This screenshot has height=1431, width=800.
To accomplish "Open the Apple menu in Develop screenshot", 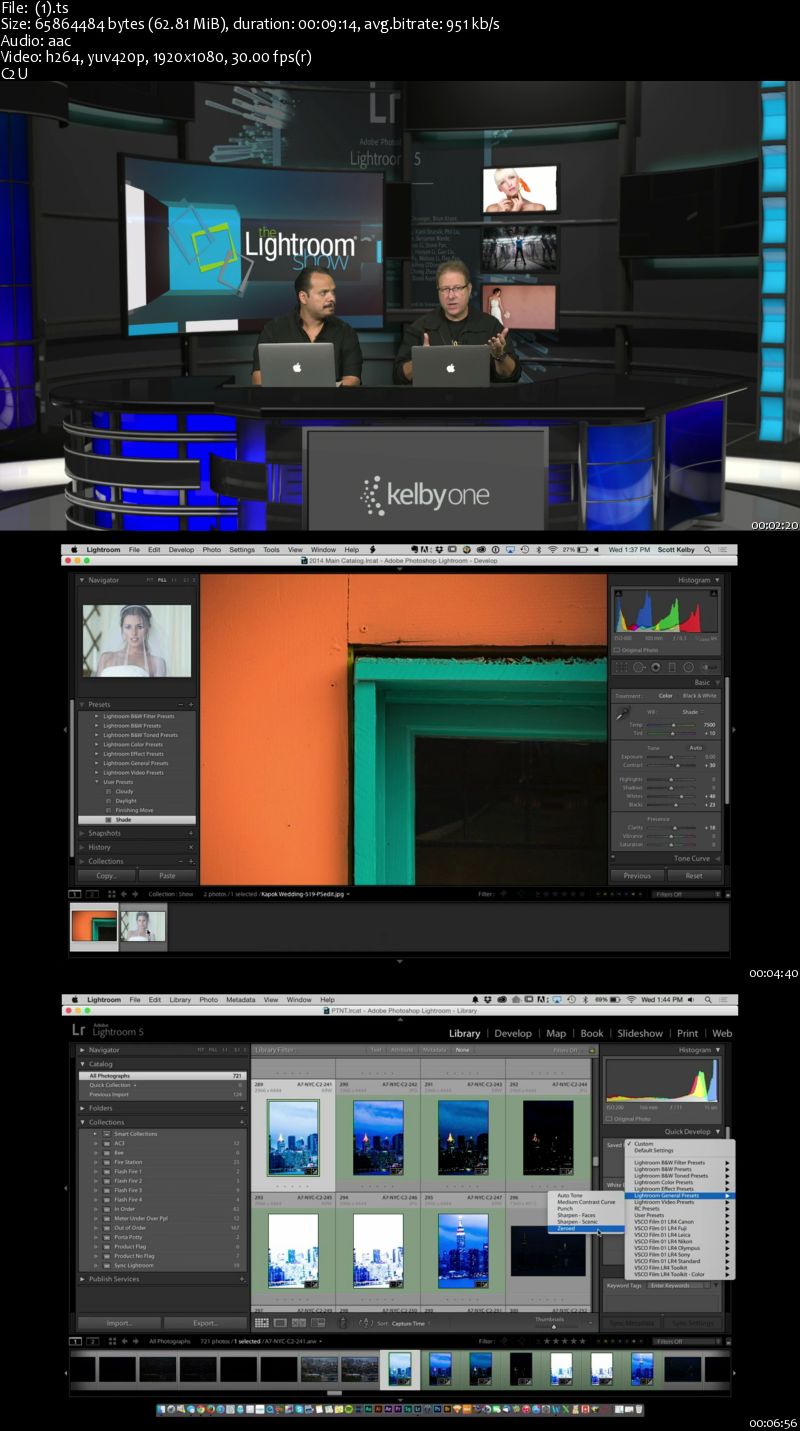I will click(x=73, y=549).
